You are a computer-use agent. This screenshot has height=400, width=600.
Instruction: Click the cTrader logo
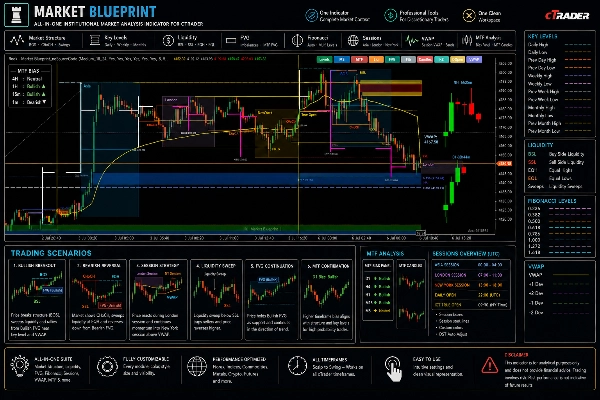tap(567, 16)
